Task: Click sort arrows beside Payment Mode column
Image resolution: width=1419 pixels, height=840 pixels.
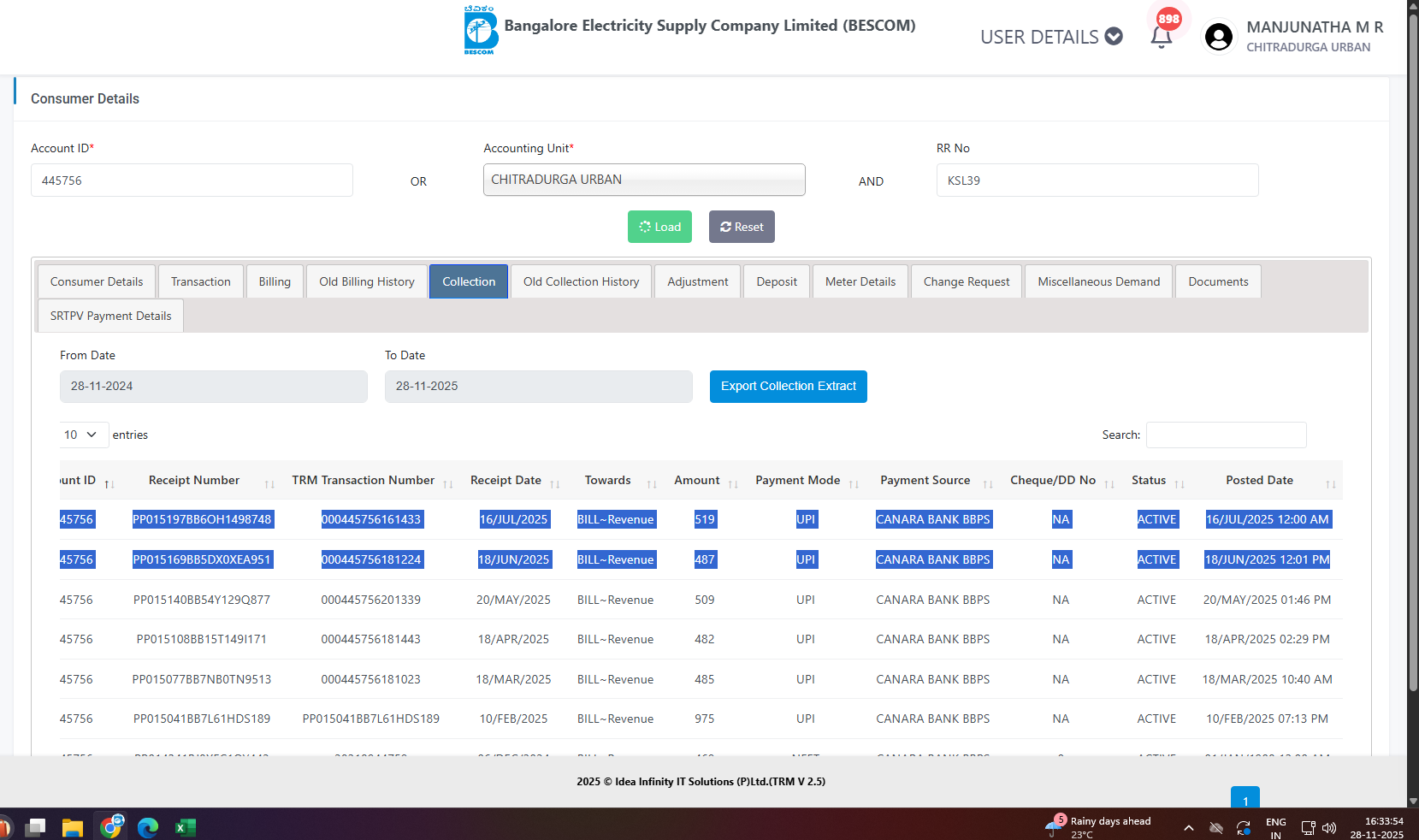Action: coord(854,484)
